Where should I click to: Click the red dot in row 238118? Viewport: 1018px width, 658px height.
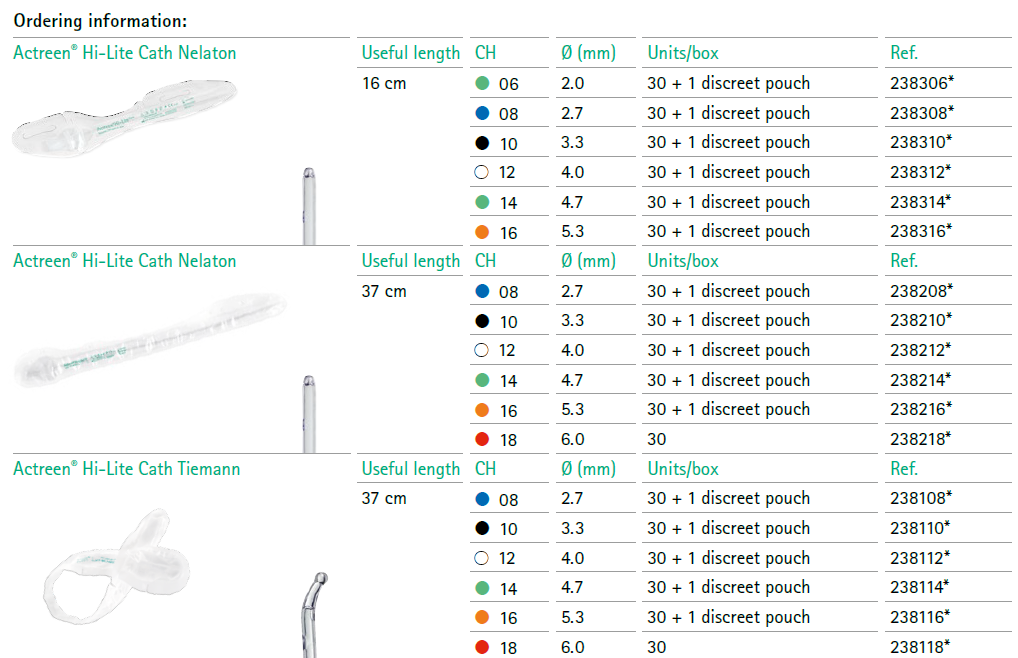(x=482, y=647)
